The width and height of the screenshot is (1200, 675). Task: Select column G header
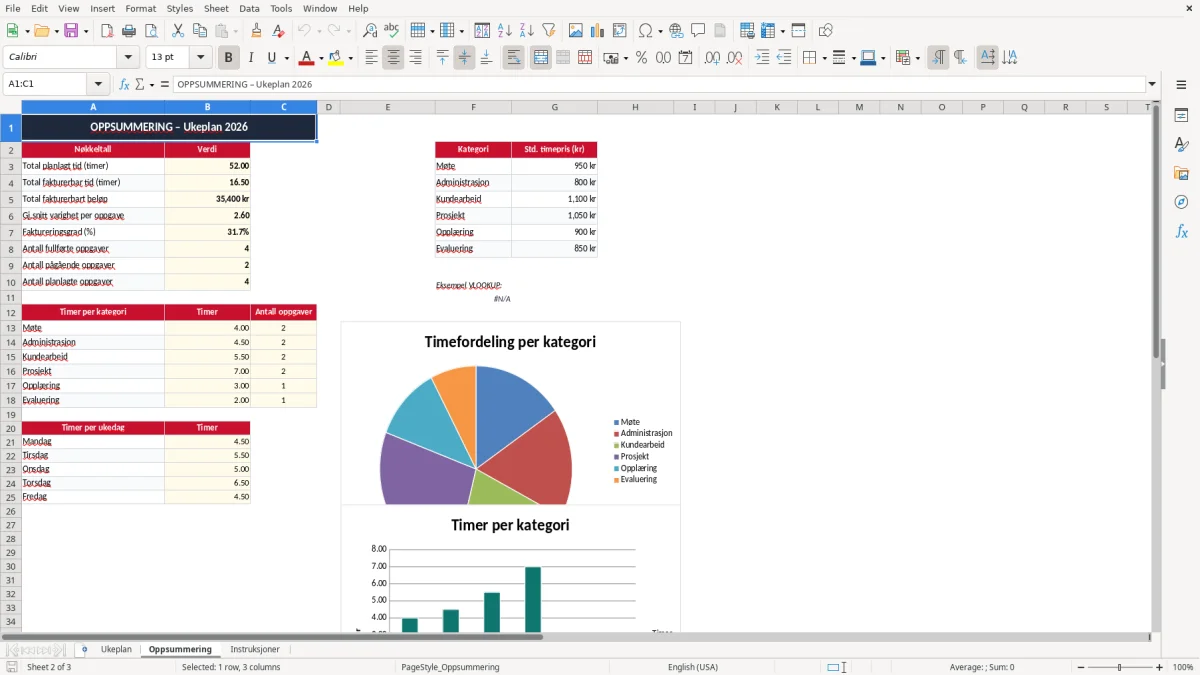(554, 107)
